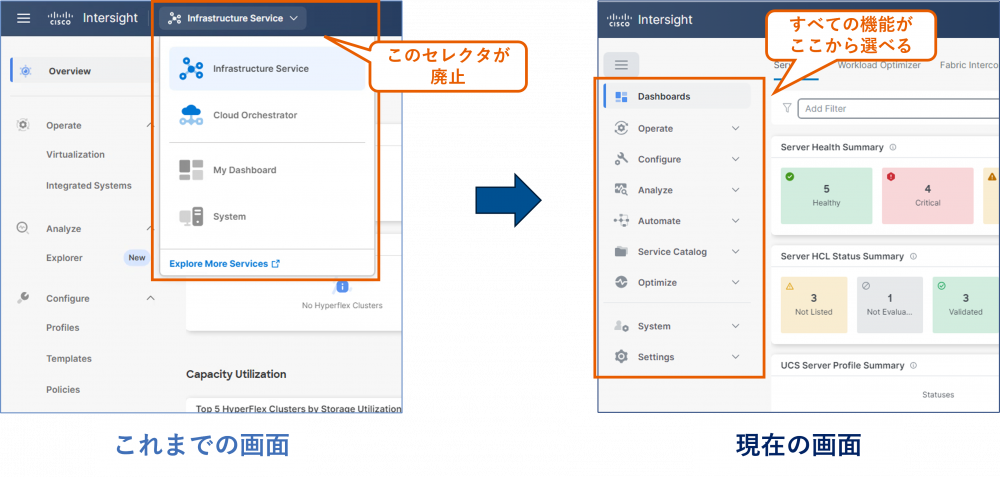Open My Dashboard from service list
This screenshot has width=1000, height=477.
[267, 170]
